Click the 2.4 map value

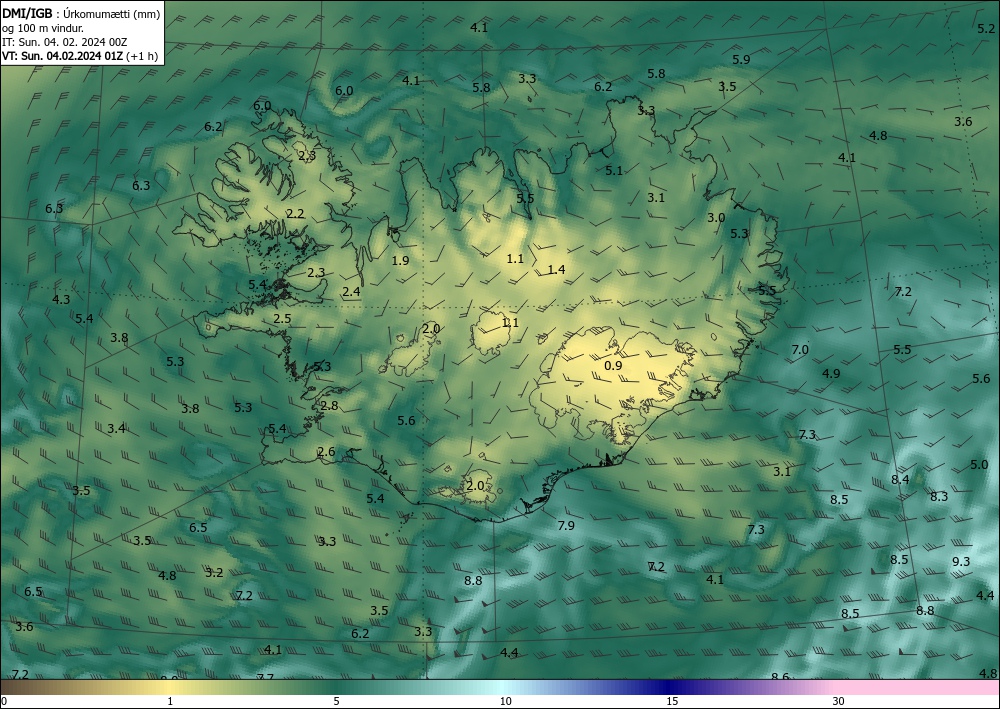click(351, 292)
